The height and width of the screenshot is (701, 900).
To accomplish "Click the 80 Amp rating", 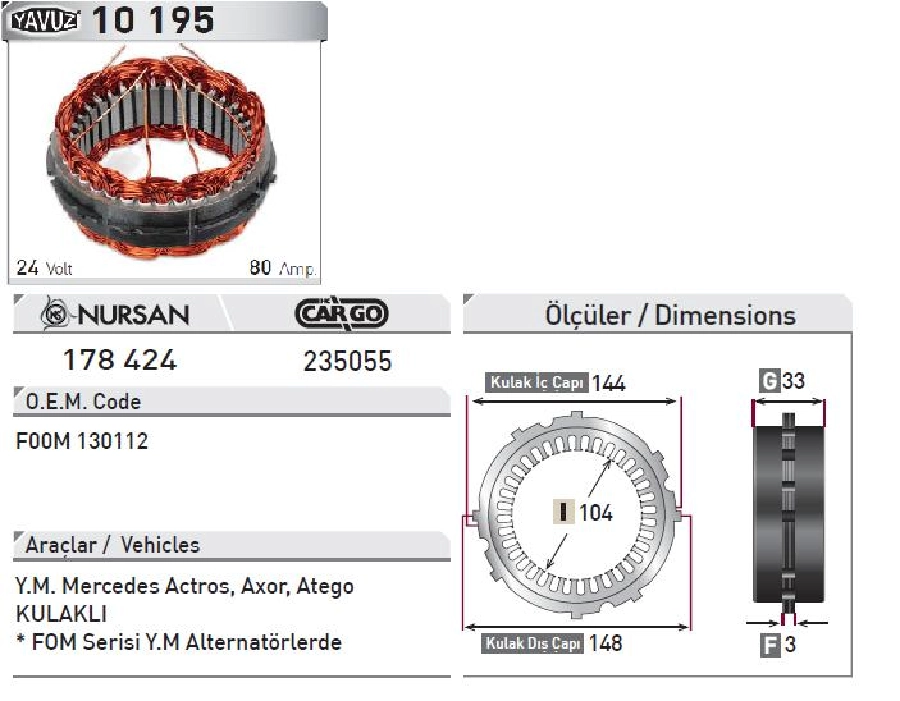I will 282,268.
